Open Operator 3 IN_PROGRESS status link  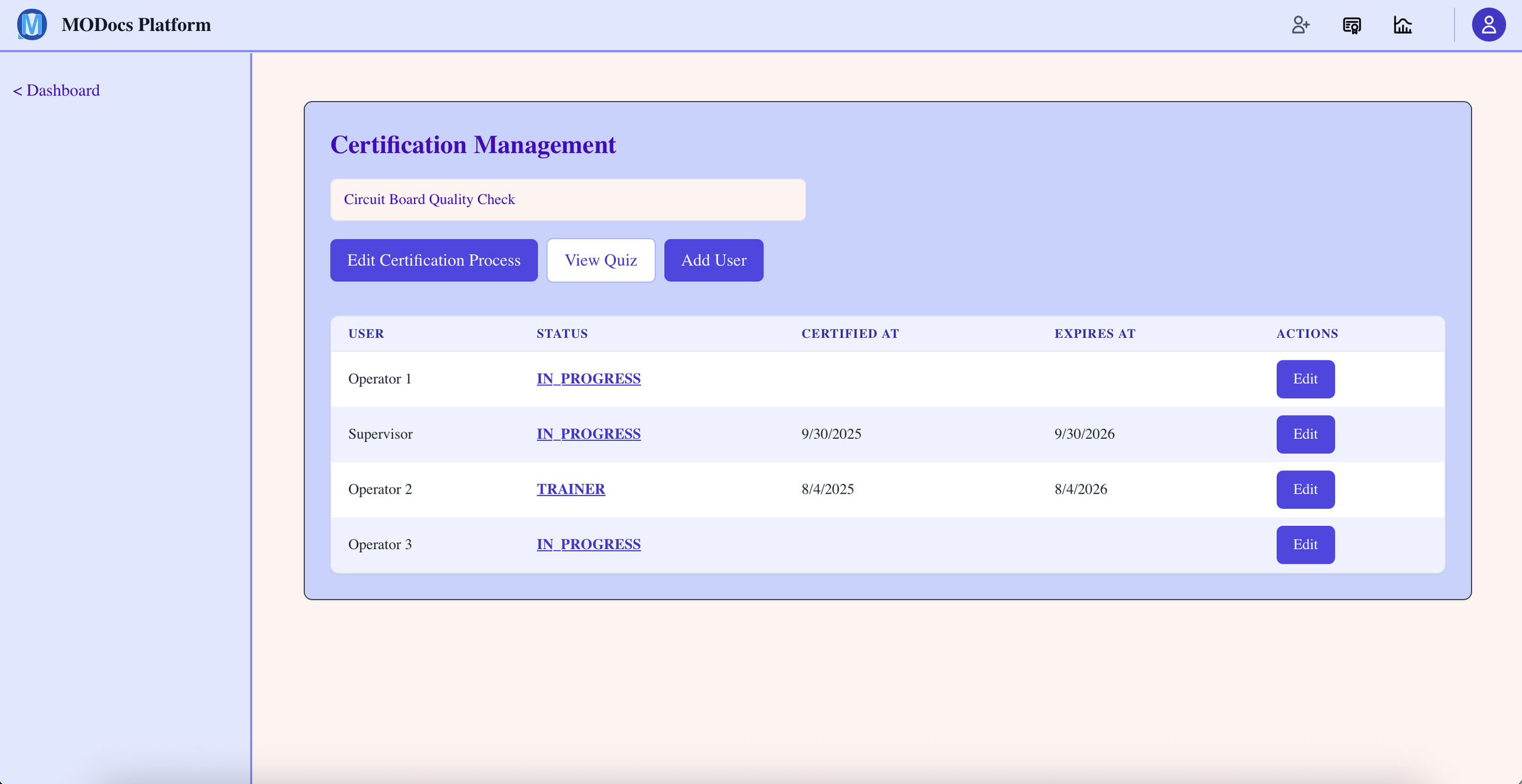point(588,544)
